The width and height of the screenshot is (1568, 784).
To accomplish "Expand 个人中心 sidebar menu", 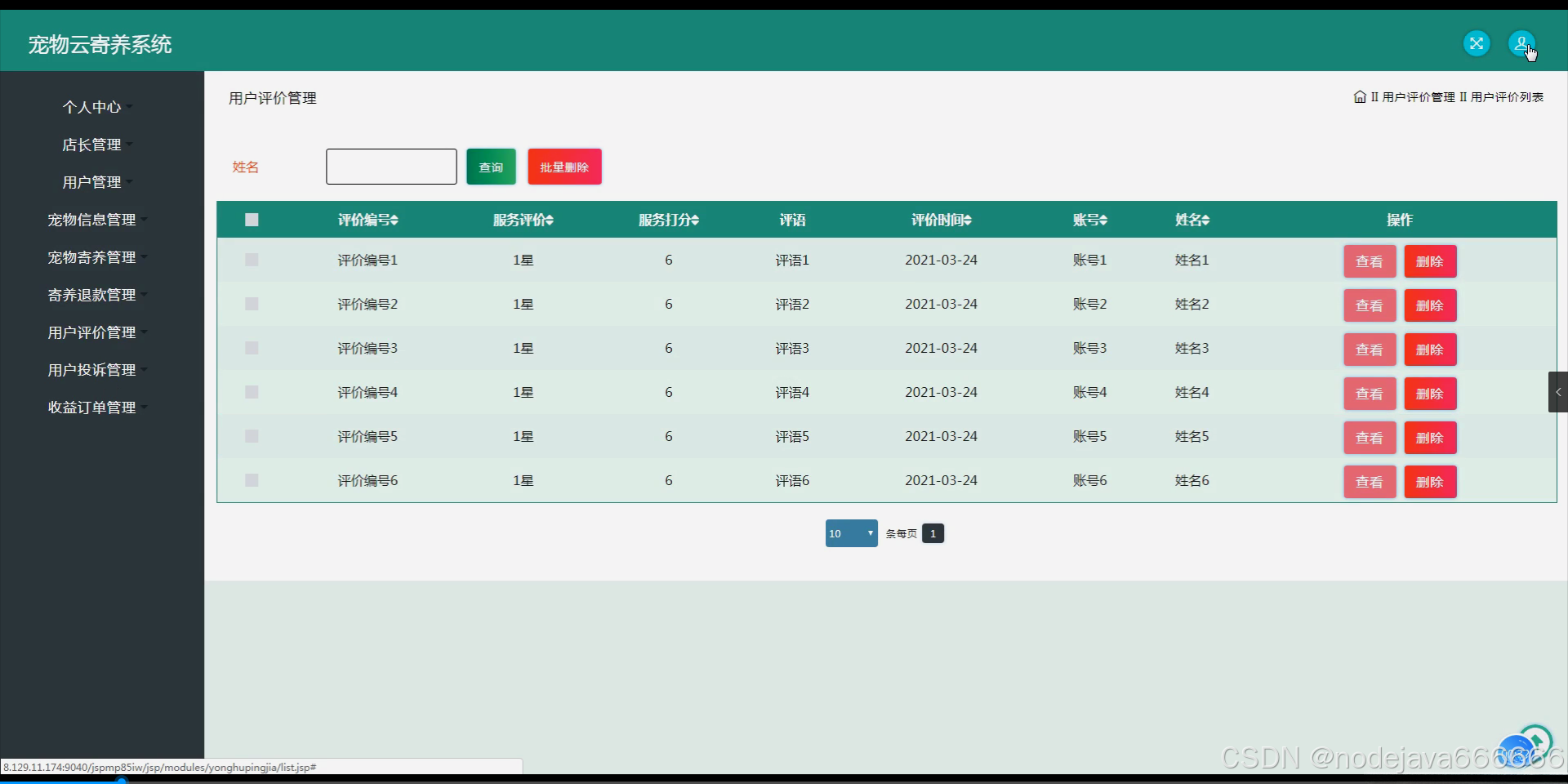I will 97,107.
